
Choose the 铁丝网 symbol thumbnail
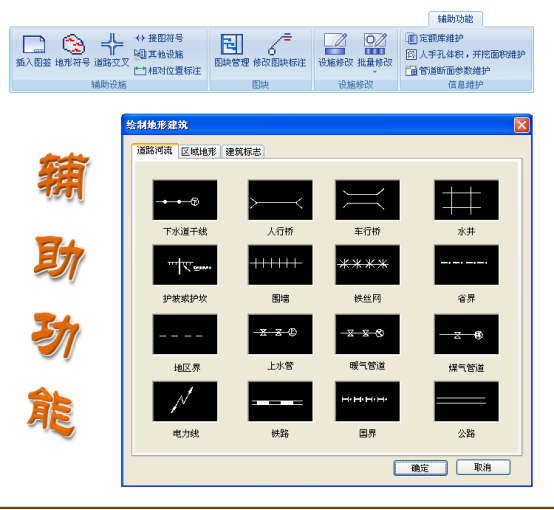click(367, 265)
